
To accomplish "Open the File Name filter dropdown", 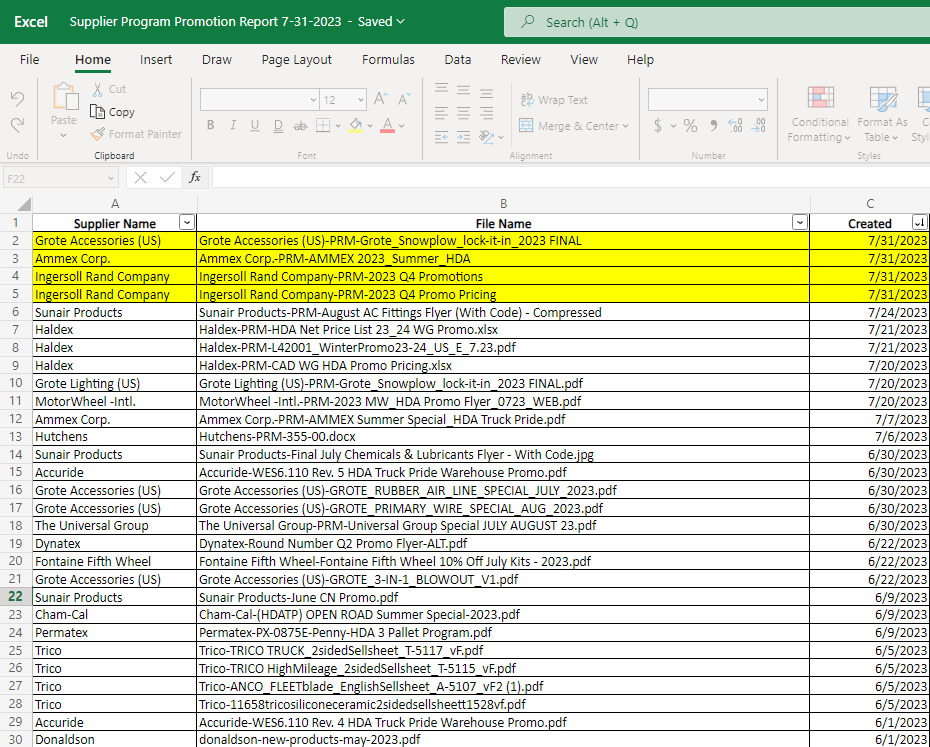I will [x=799, y=223].
